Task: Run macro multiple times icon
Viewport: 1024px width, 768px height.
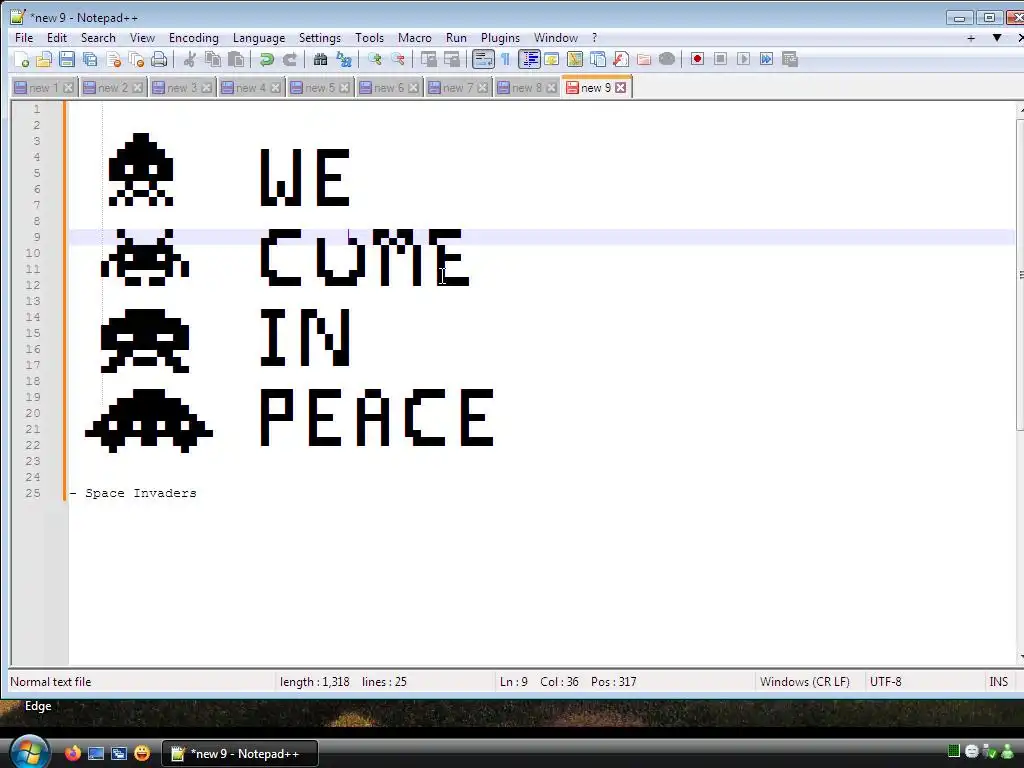Action: (767, 59)
